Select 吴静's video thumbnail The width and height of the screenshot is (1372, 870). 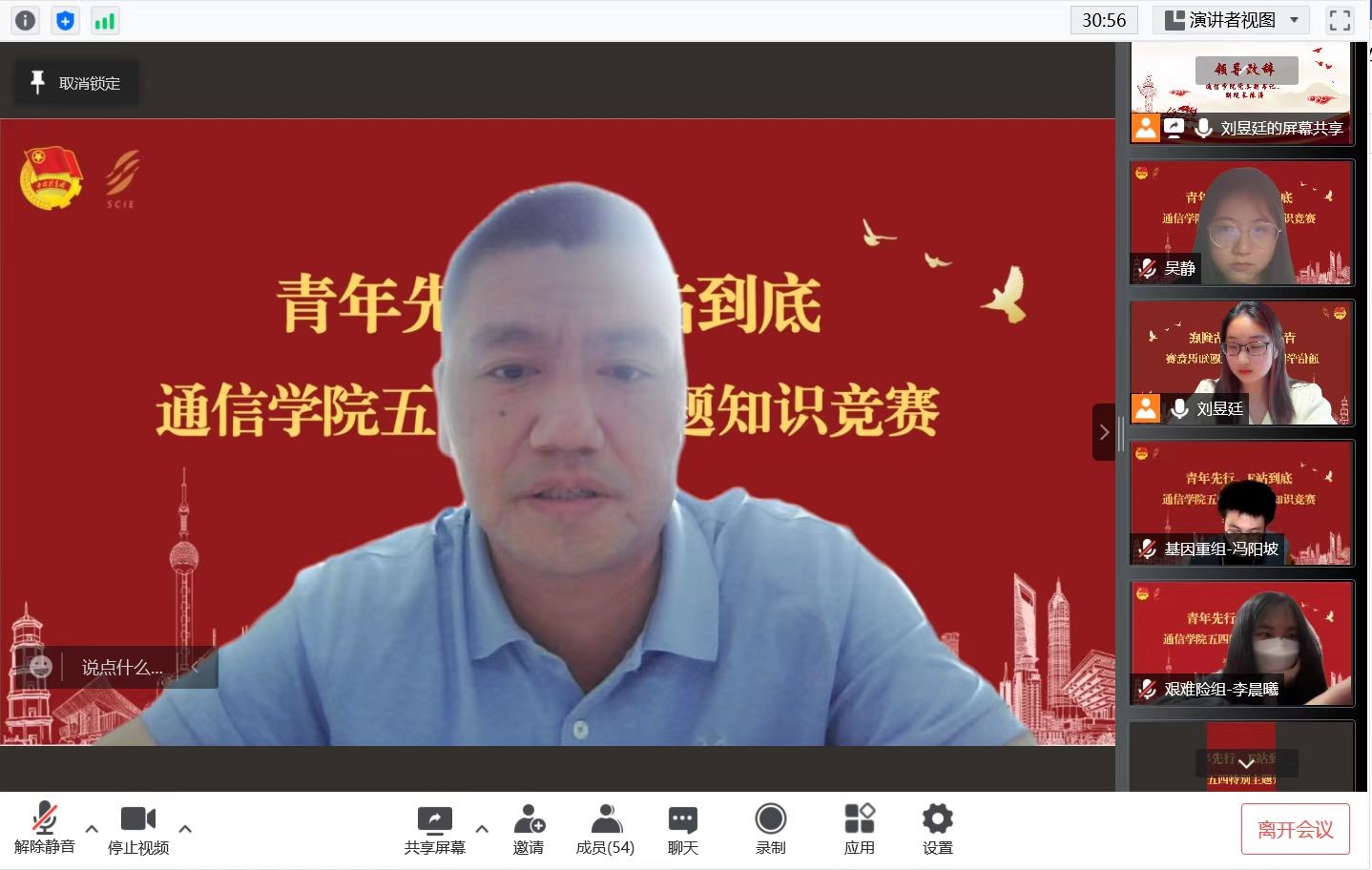[x=1241, y=222]
